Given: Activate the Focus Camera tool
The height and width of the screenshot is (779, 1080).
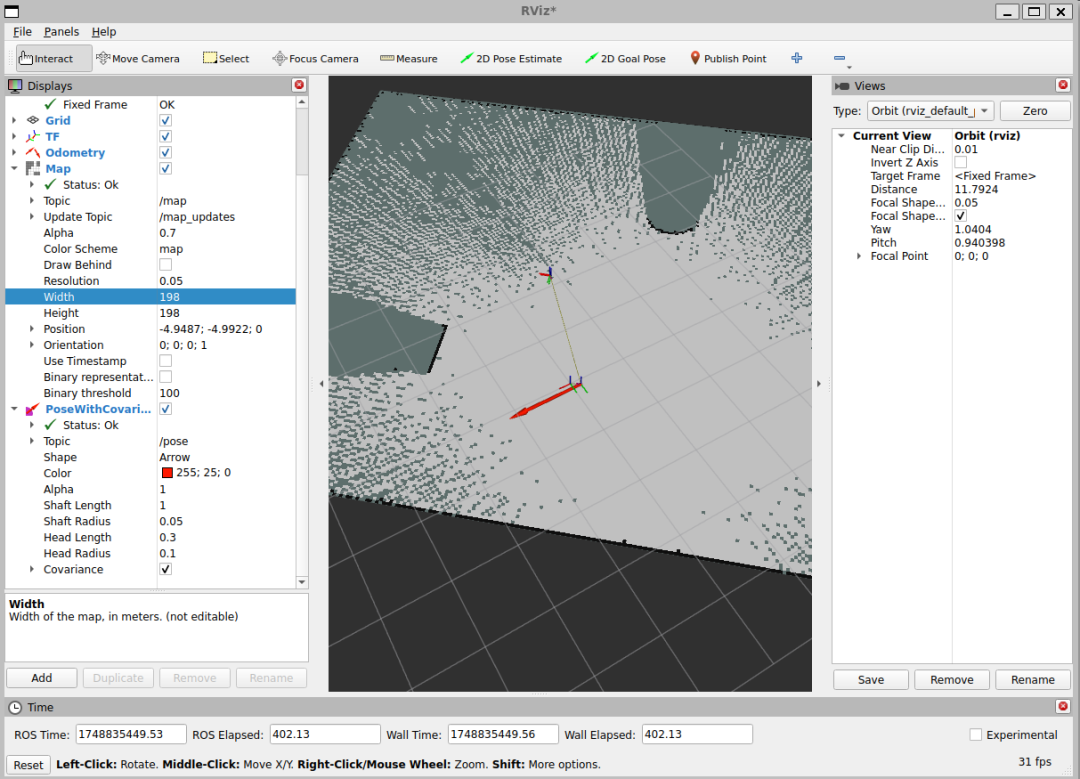Looking at the screenshot, I should point(315,57).
